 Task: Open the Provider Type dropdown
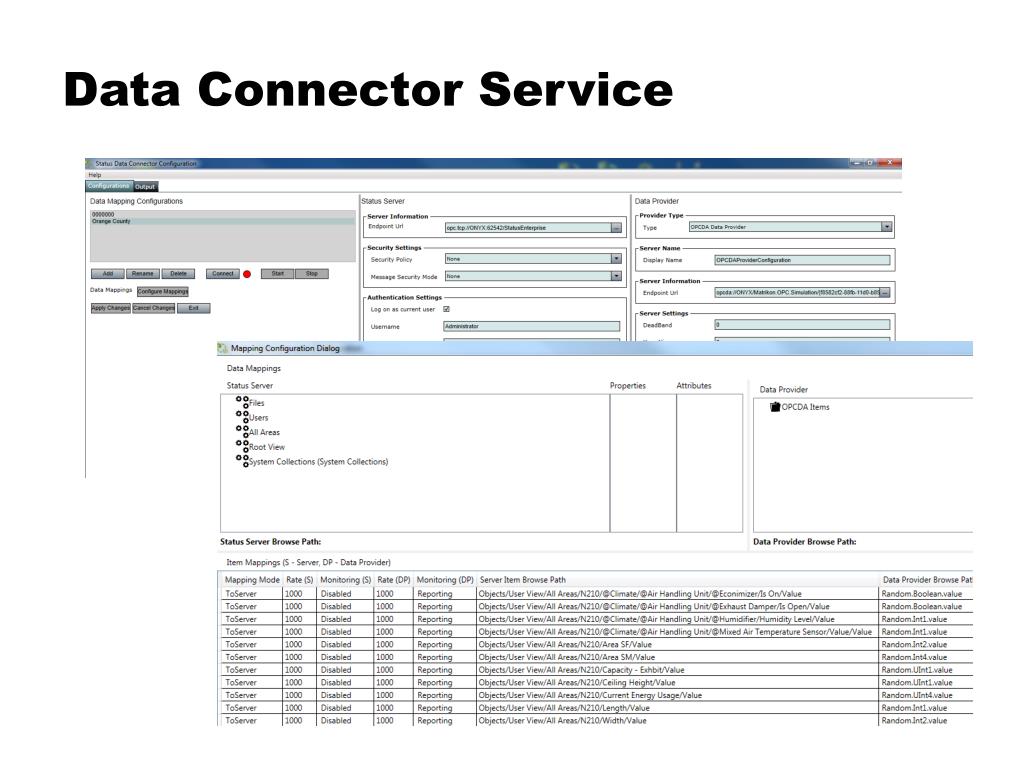coord(886,227)
